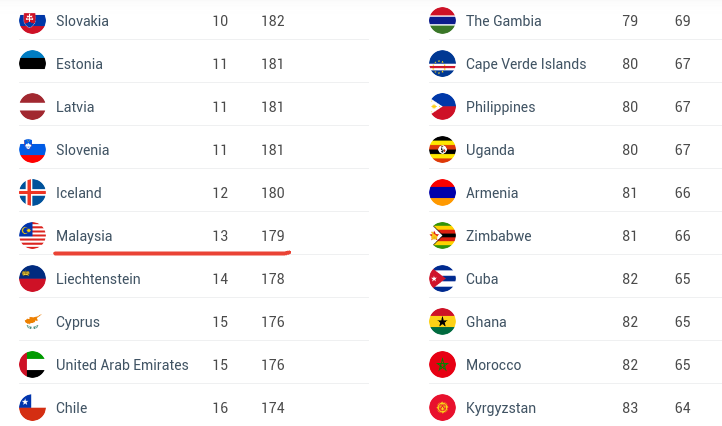Screen dimensions: 722x426
Task: Open the Cape Verde Islands entry
Action: (526, 64)
